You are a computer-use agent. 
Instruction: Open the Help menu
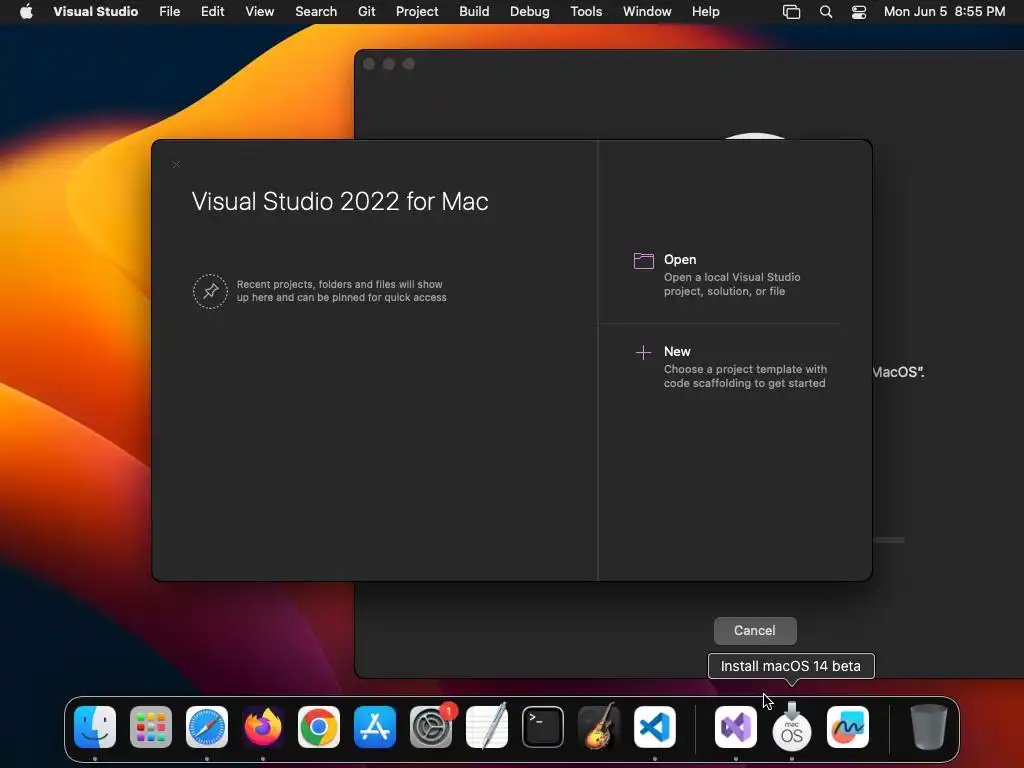point(705,12)
